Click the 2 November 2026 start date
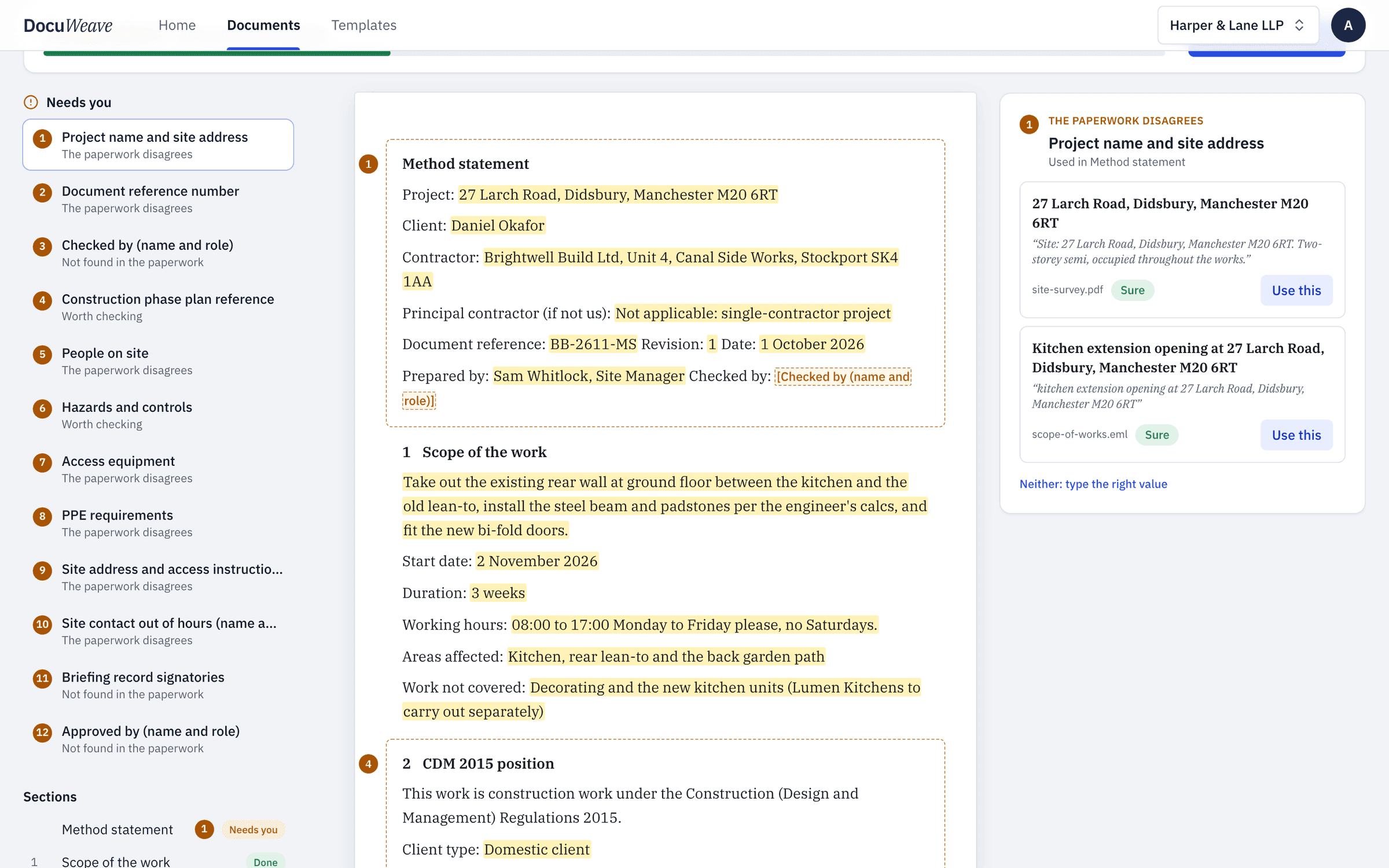This screenshot has height=868, width=1389. [x=537, y=561]
